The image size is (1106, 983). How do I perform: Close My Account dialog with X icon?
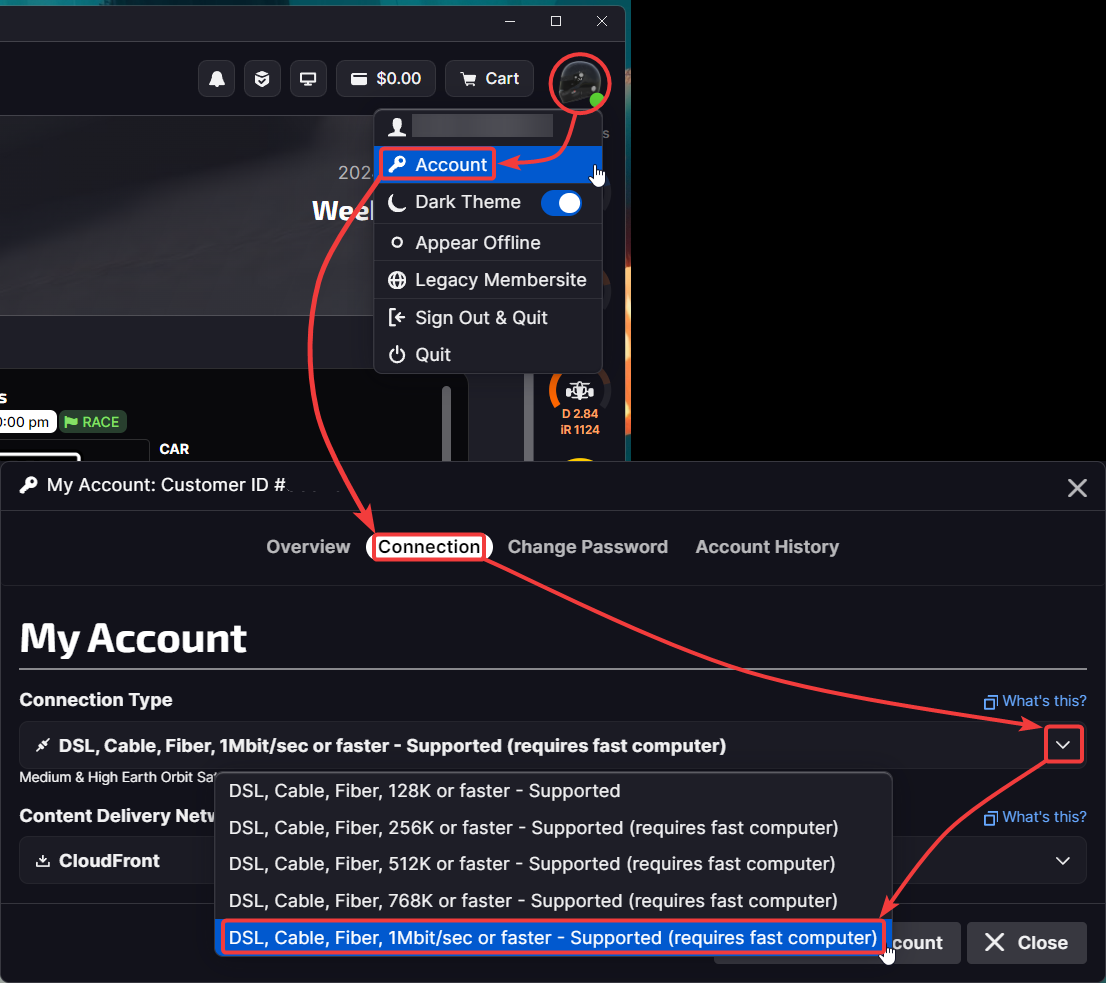pyautogui.click(x=1077, y=488)
